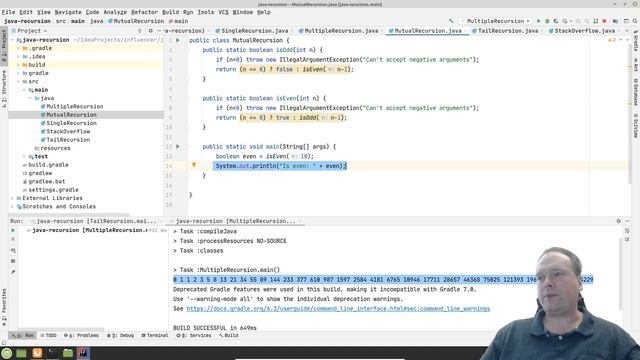Click the run gutter icon beside class MutualRecursion
640x360 pixels.
click(x=178, y=40)
